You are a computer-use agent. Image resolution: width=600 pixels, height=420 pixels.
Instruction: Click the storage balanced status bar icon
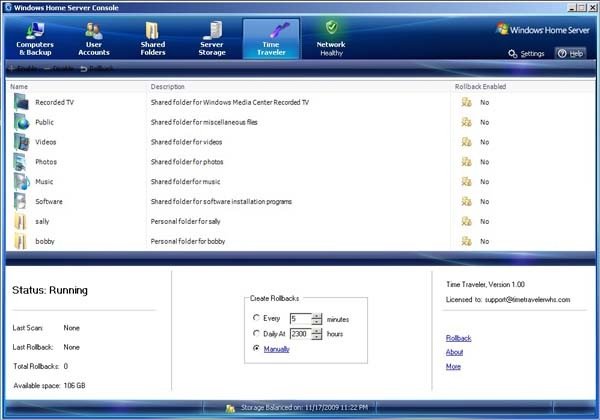(230, 409)
